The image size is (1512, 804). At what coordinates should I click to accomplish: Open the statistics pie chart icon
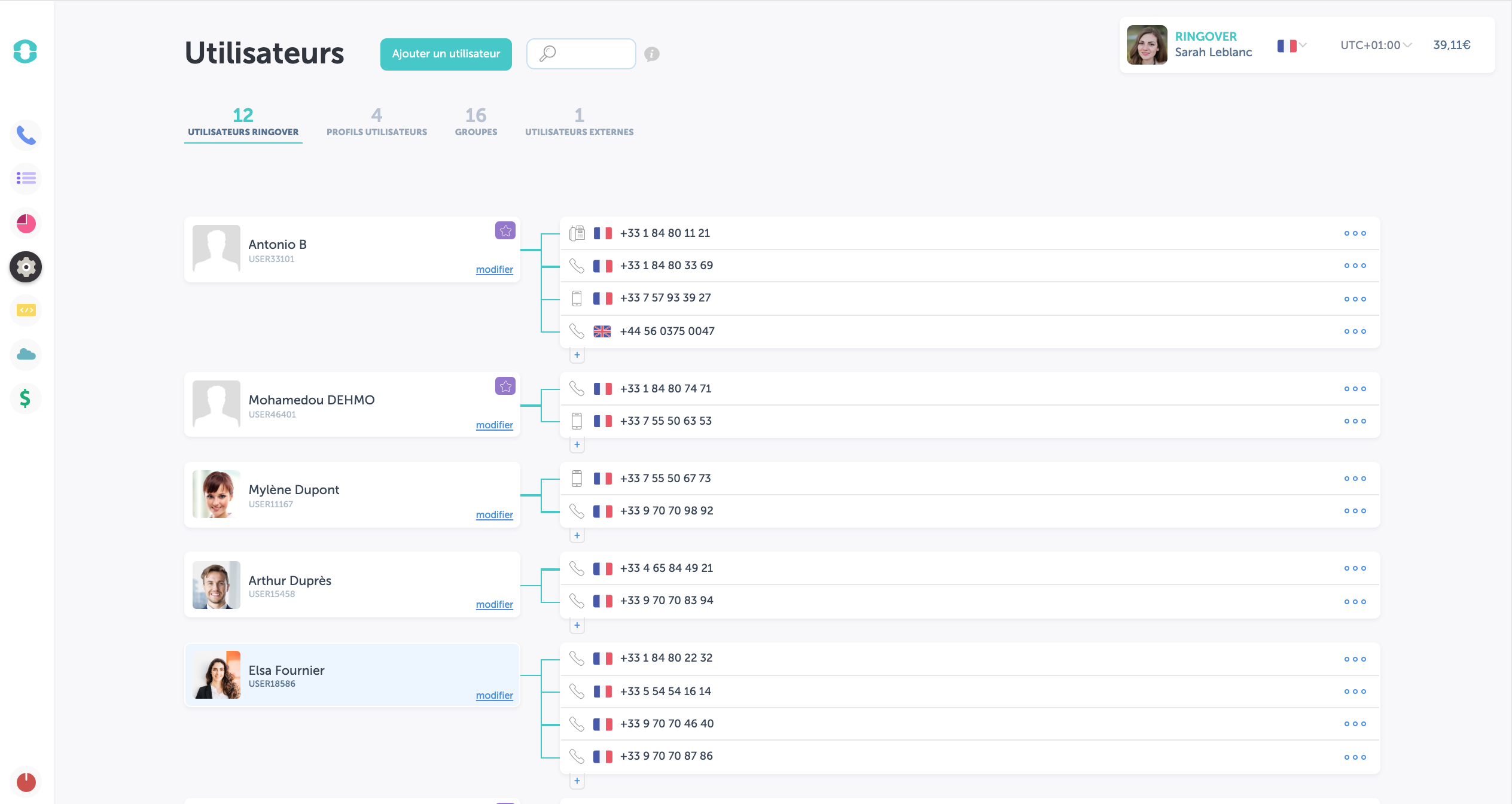(26, 223)
